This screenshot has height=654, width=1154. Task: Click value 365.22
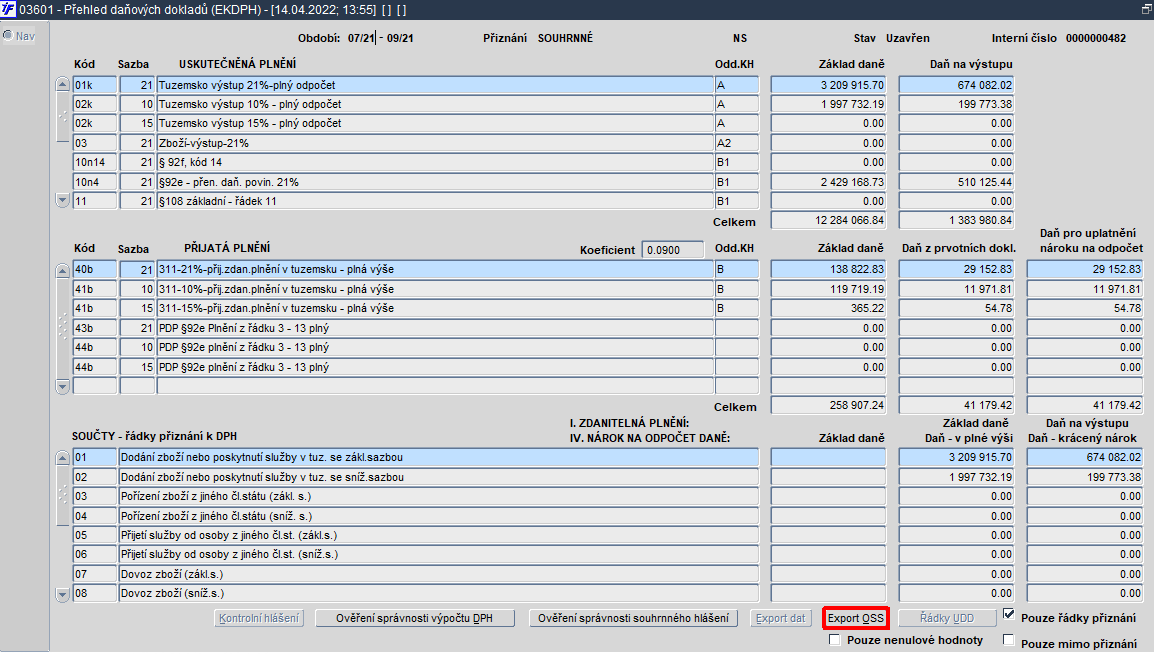click(x=828, y=308)
